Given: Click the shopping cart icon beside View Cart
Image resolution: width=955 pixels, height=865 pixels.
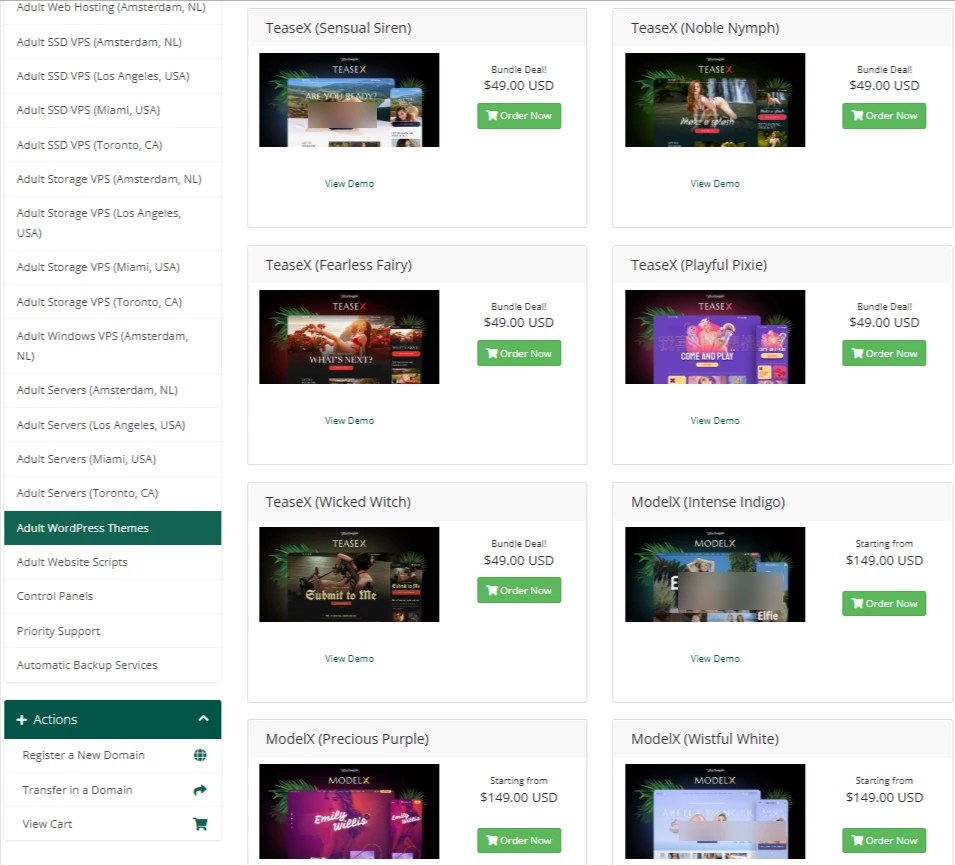Looking at the screenshot, I should click(200, 823).
